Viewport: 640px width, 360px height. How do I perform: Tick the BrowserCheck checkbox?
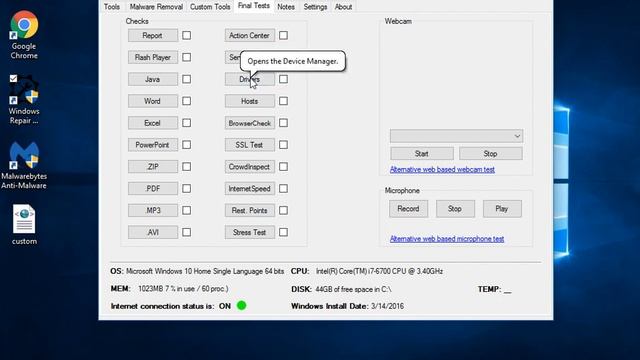pyautogui.click(x=283, y=123)
